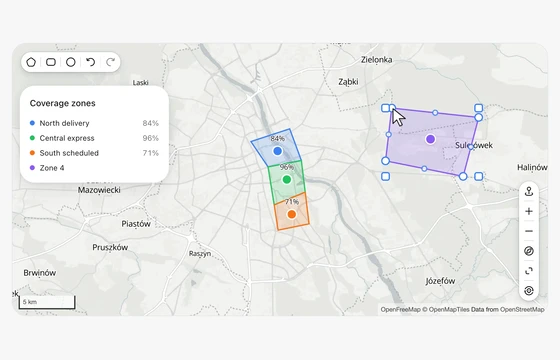Click the Coverage zones panel title
Screen dimensions: 560x360
pos(62,103)
